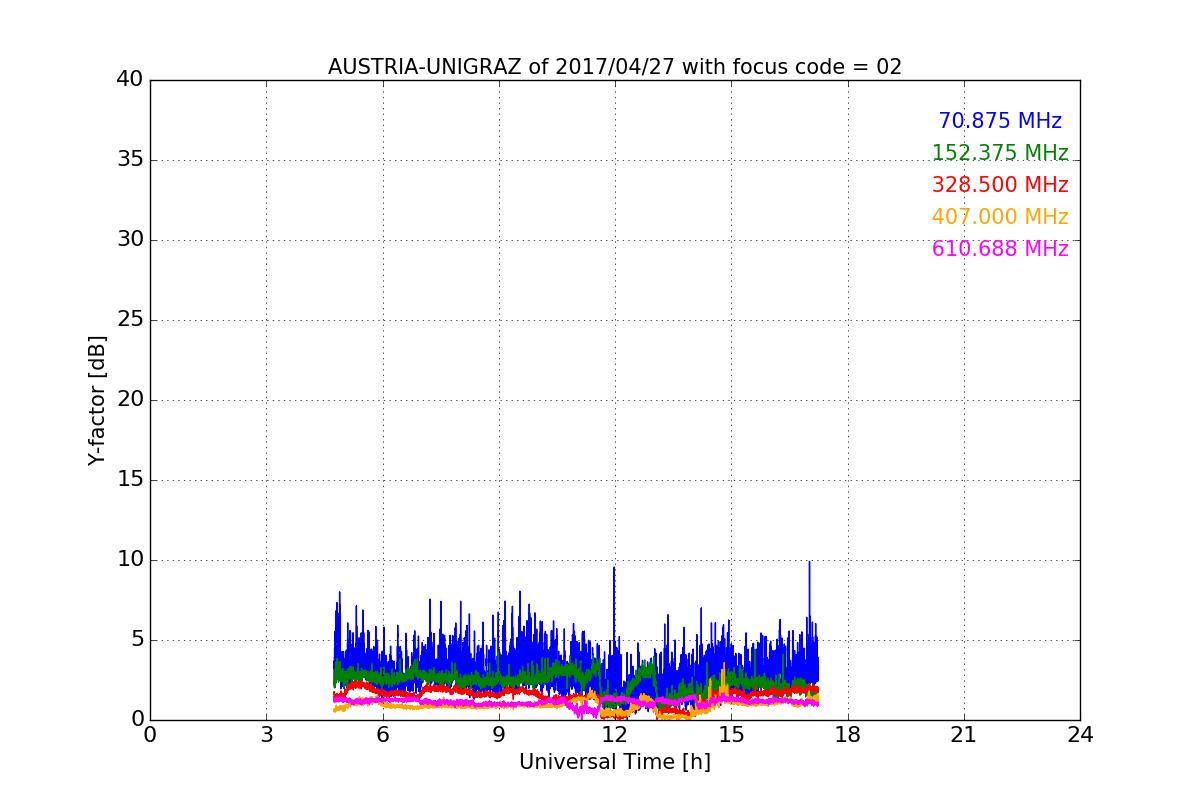The height and width of the screenshot is (800, 1200).
Task: Click the y-axis tick label 40
Action: coord(130,80)
